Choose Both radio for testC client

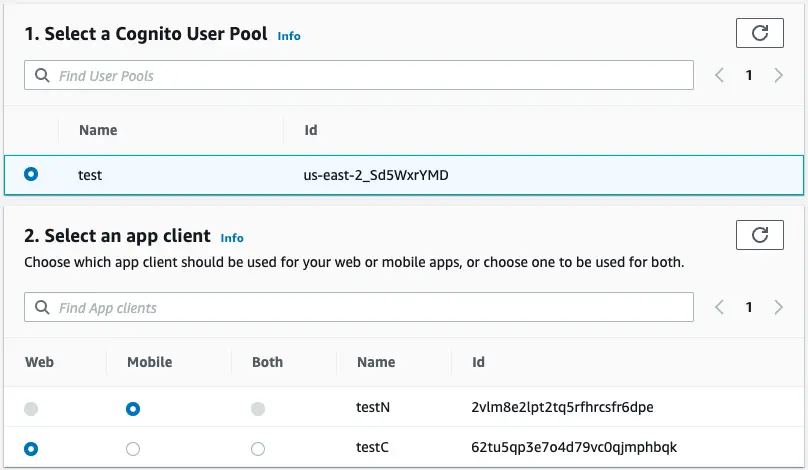tap(258, 449)
